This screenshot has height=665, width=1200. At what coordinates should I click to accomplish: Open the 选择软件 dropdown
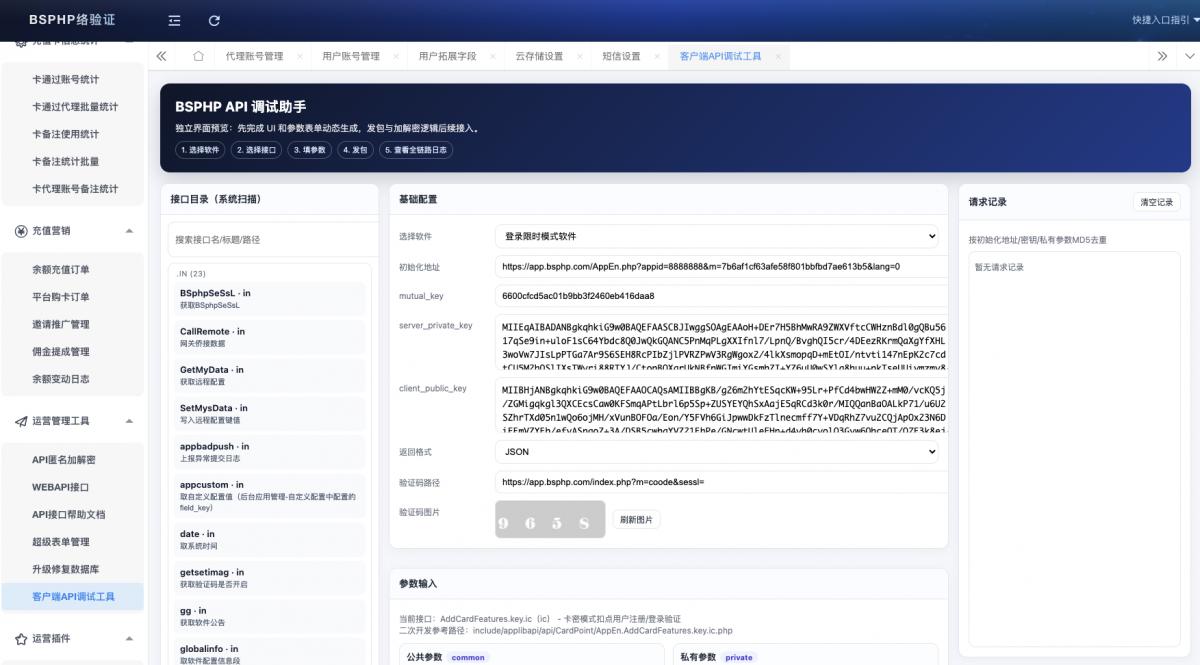click(x=717, y=236)
